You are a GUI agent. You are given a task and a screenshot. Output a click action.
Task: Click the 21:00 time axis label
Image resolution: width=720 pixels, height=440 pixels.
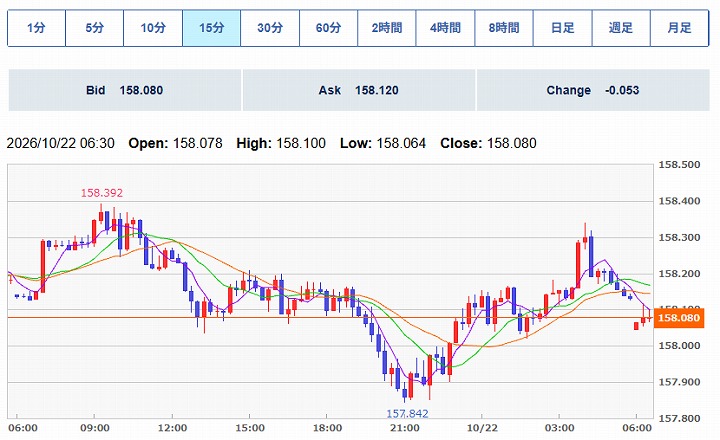(x=405, y=428)
